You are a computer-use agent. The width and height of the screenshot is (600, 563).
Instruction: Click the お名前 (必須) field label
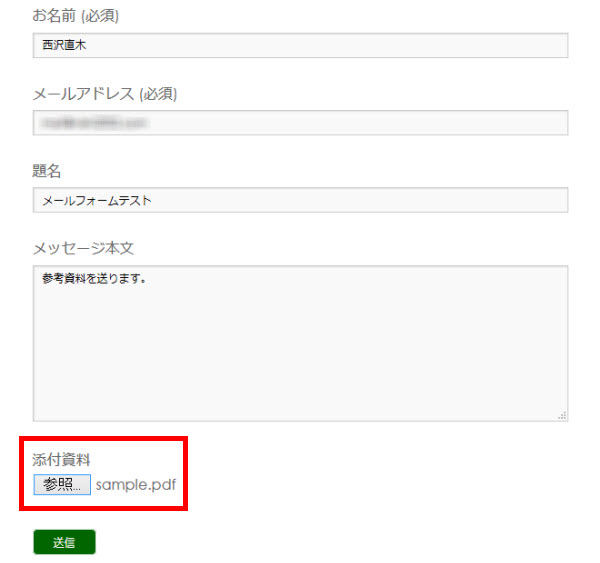coord(75,16)
